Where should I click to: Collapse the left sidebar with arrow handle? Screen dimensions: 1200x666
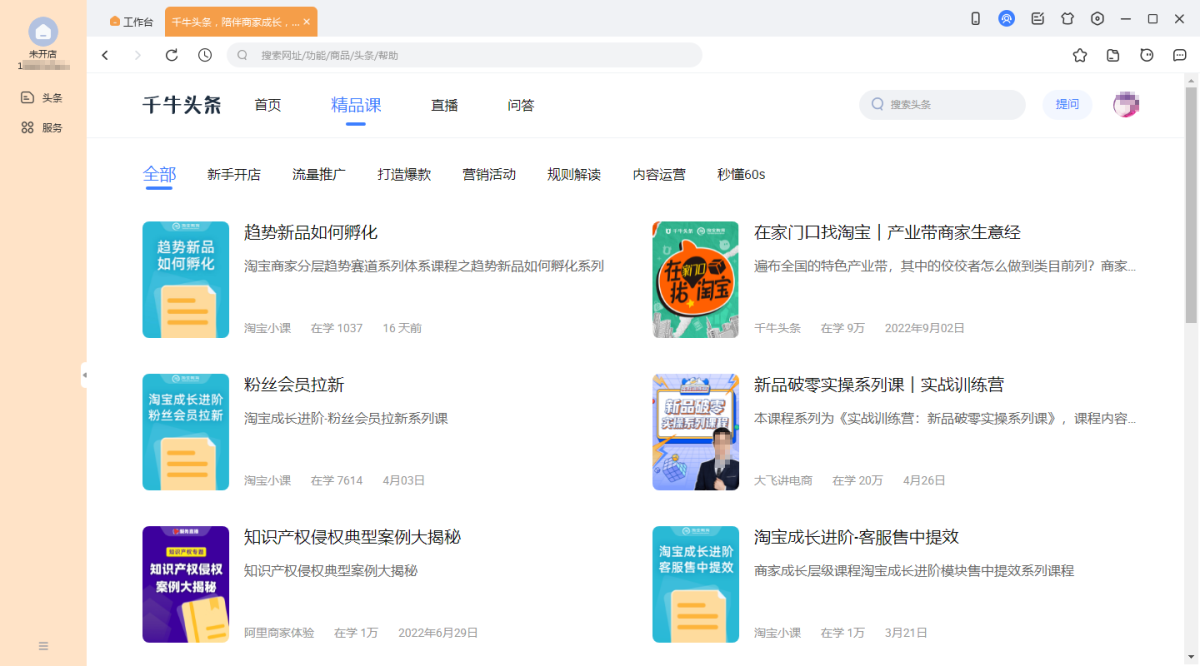pyautogui.click(x=84, y=375)
